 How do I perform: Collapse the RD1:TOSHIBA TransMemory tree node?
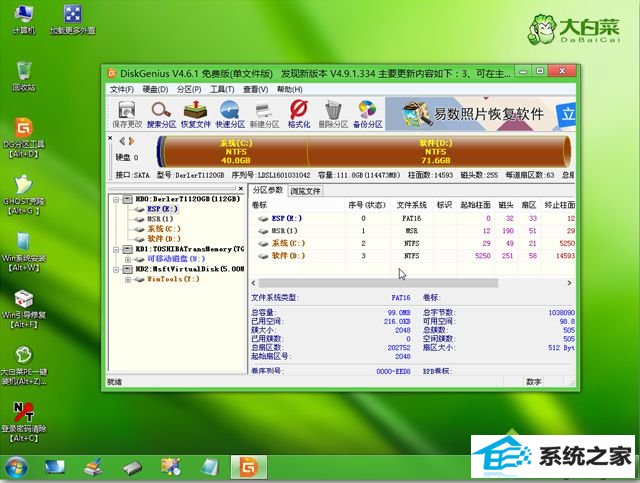pyautogui.click(x=116, y=249)
